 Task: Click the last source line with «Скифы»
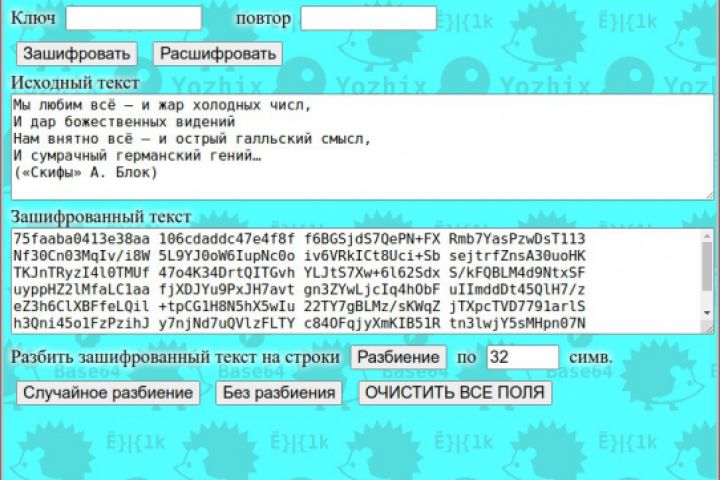85,173
